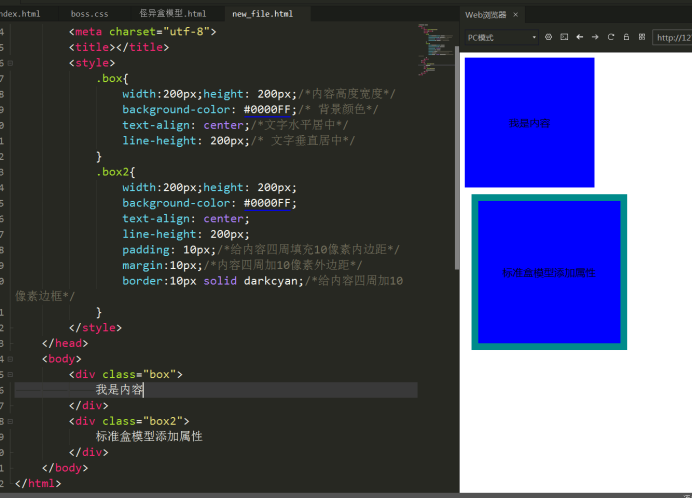692x498 pixels.
Task: Go back with the left arrow icon
Action: [579, 37]
